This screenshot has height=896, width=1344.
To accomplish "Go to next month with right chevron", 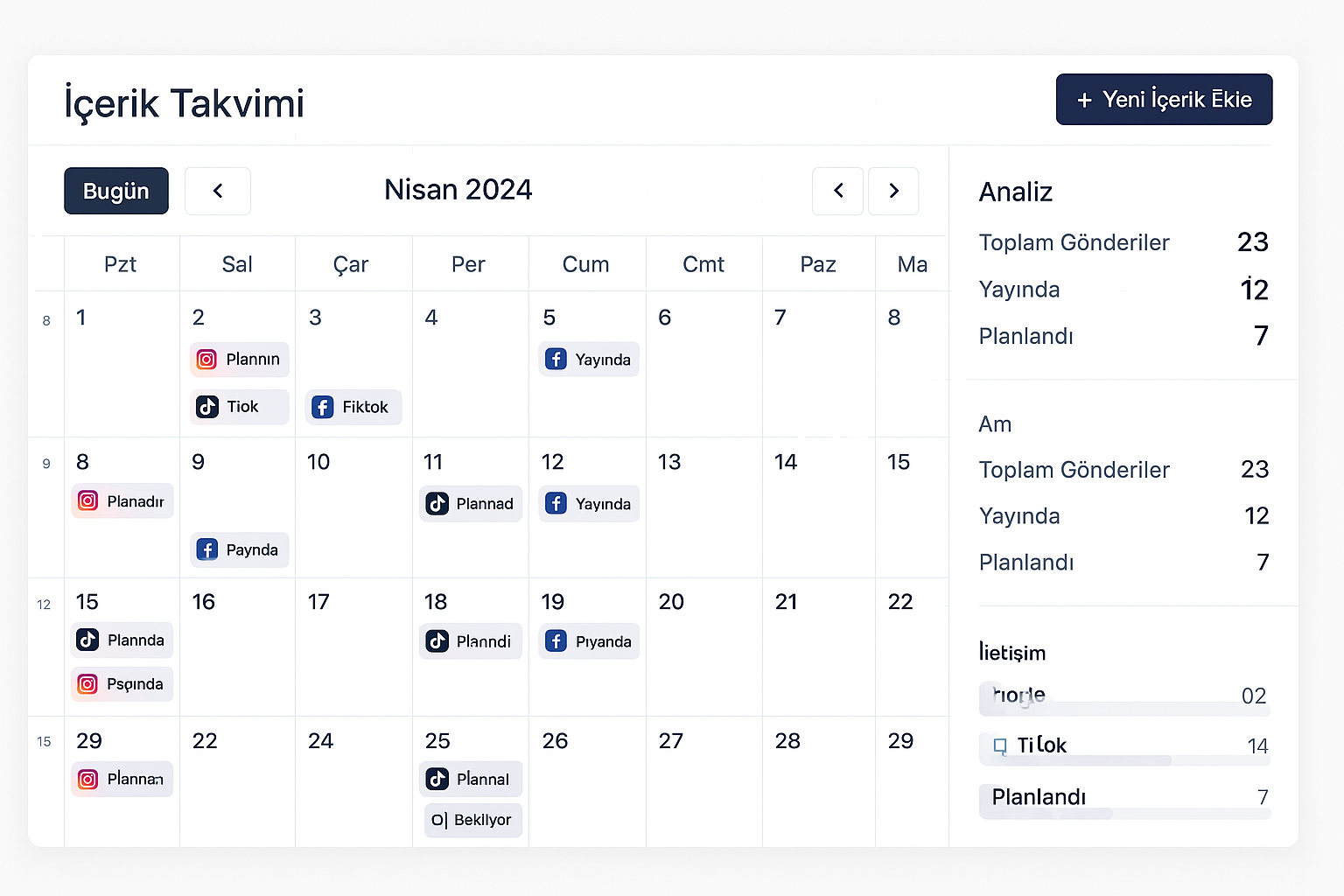I will (x=893, y=191).
